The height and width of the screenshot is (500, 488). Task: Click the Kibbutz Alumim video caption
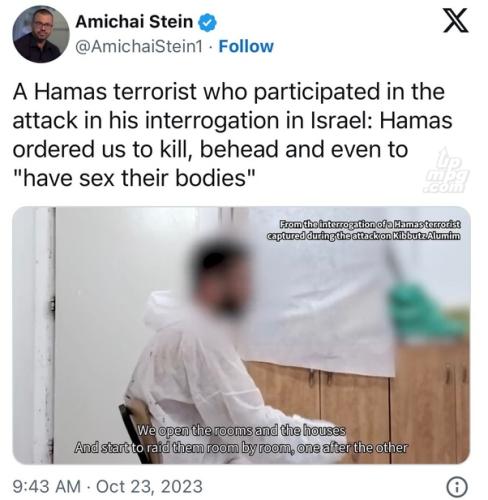coord(364,230)
